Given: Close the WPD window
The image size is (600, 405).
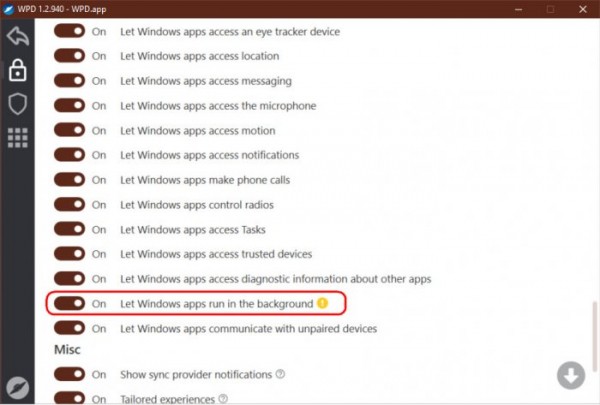Looking at the screenshot, I should 583,9.
